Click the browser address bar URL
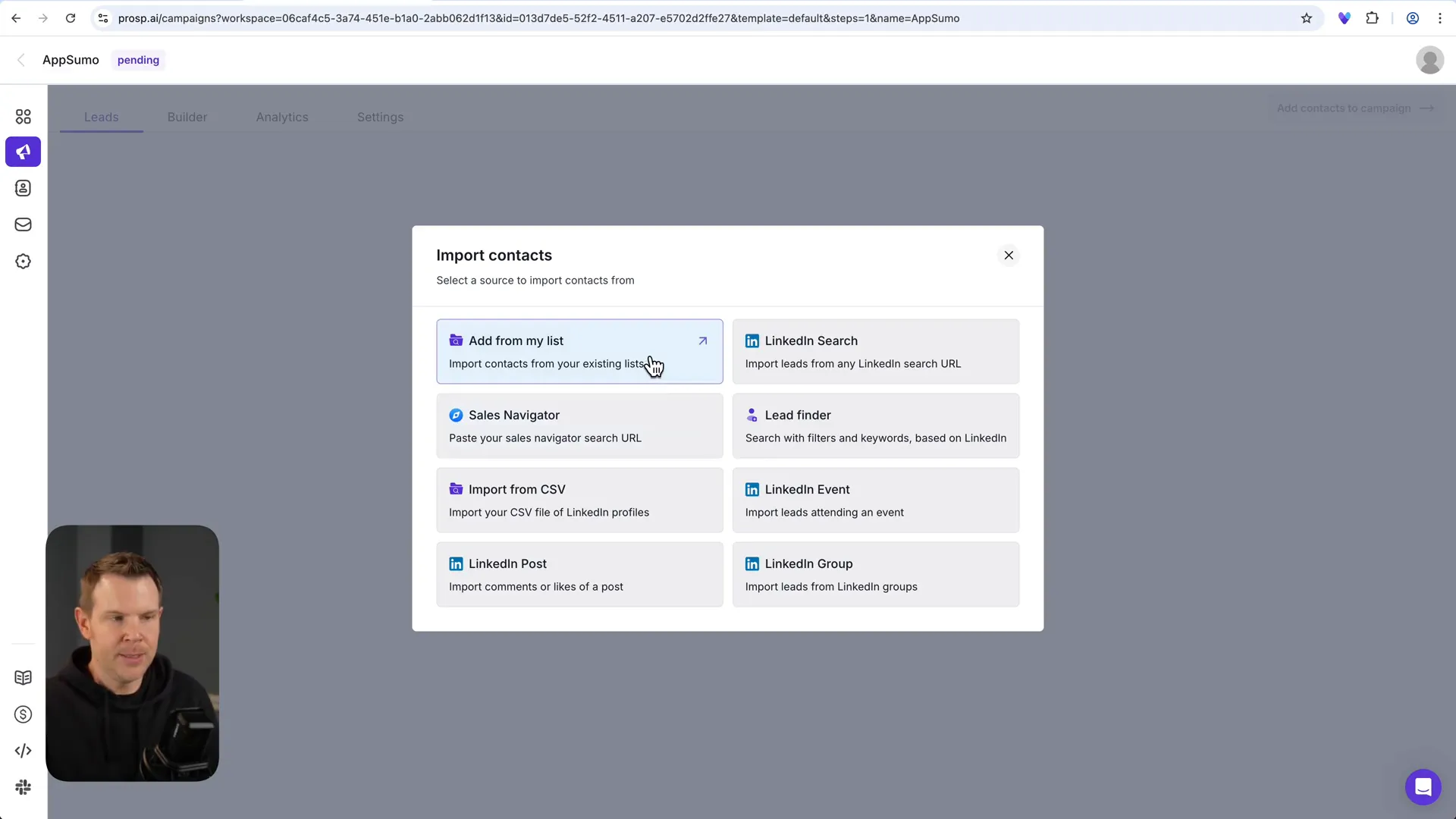The height and width of the screenshot is (819, 1456). pos(538,18)
